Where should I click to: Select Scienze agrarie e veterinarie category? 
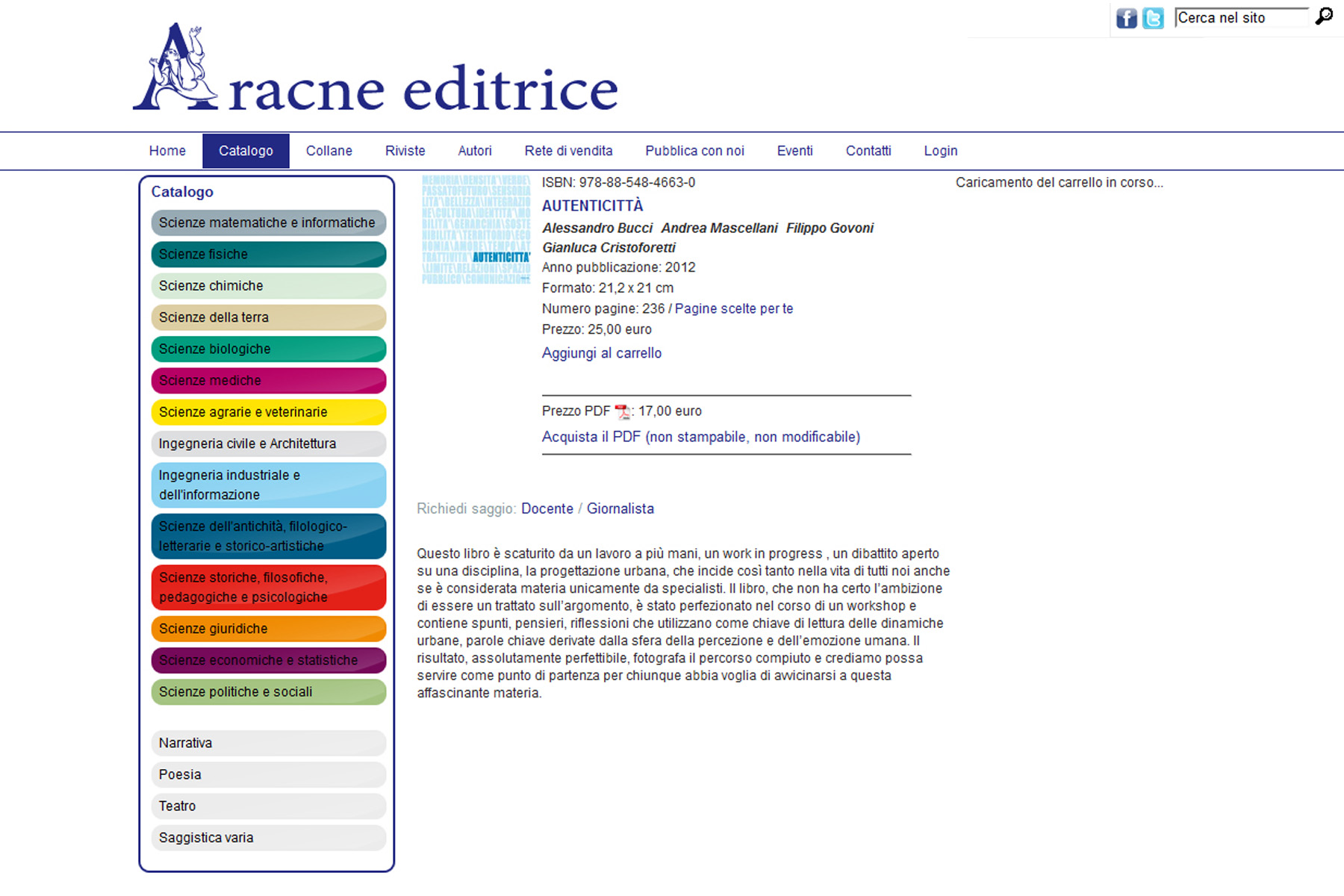[x=269, y=412]
